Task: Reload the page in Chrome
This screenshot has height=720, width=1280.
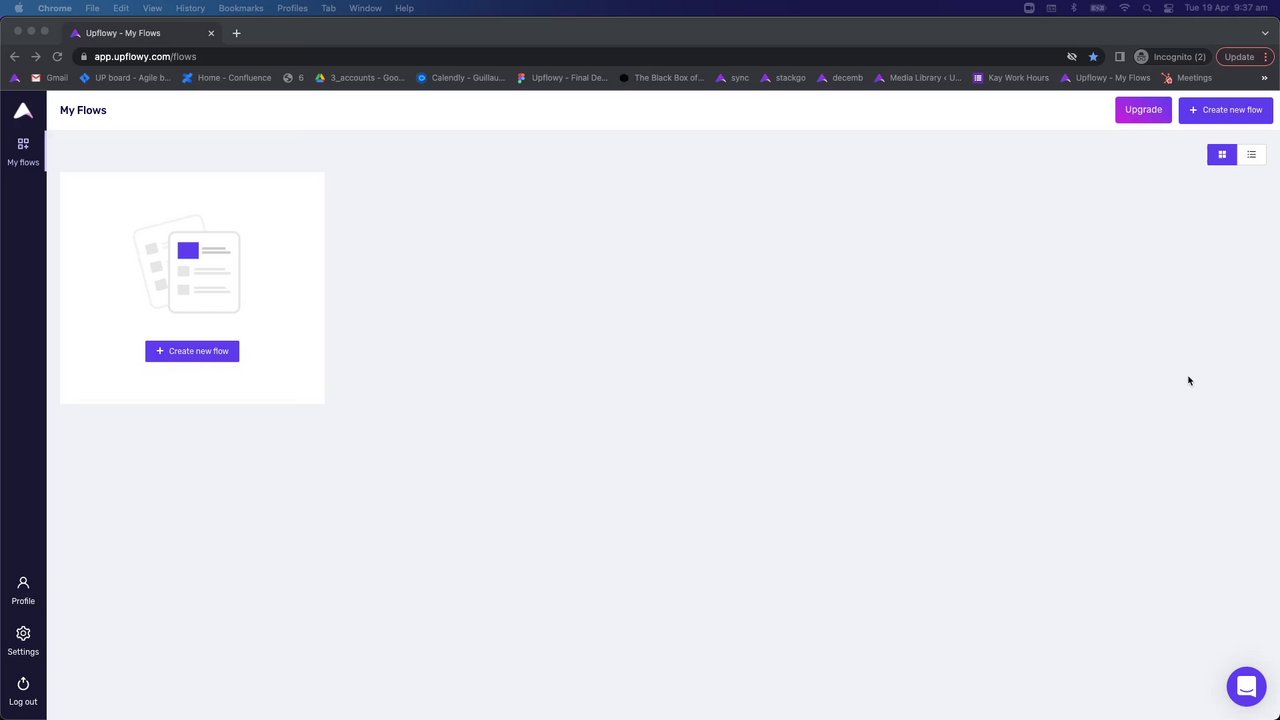Action: [57, 57]
